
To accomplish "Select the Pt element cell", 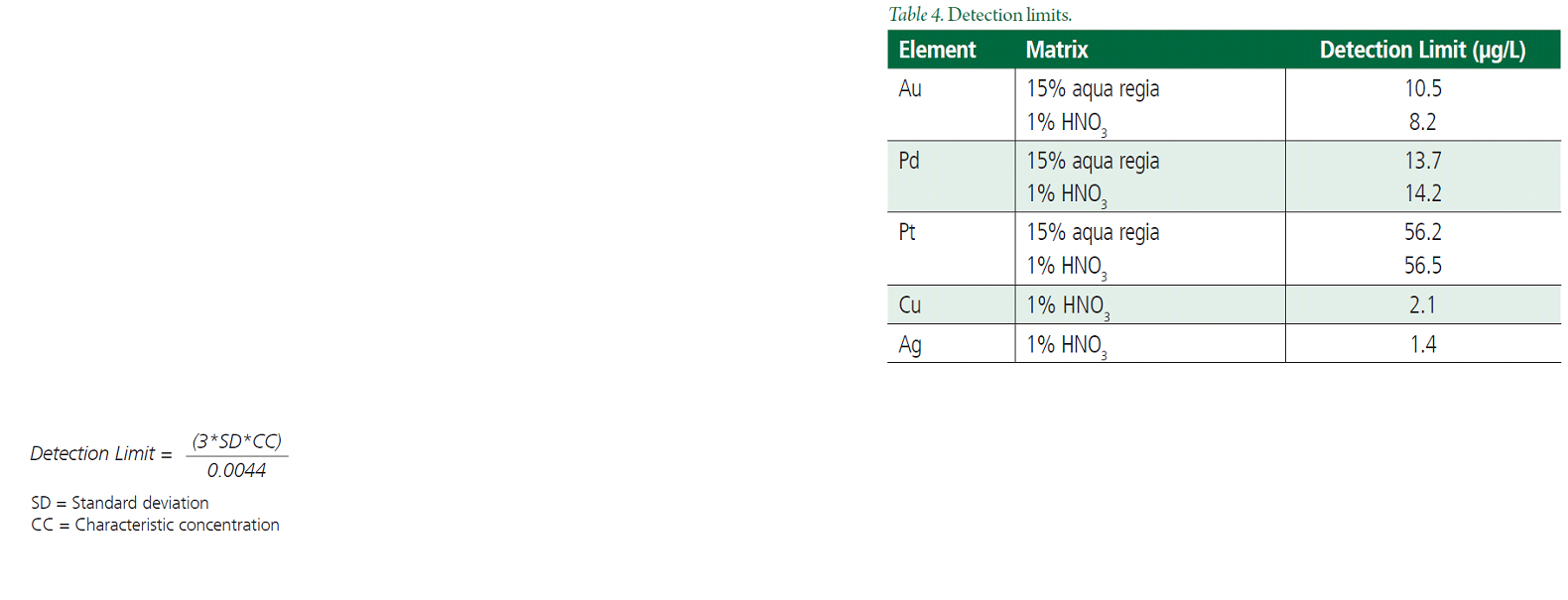I will 907,232.
